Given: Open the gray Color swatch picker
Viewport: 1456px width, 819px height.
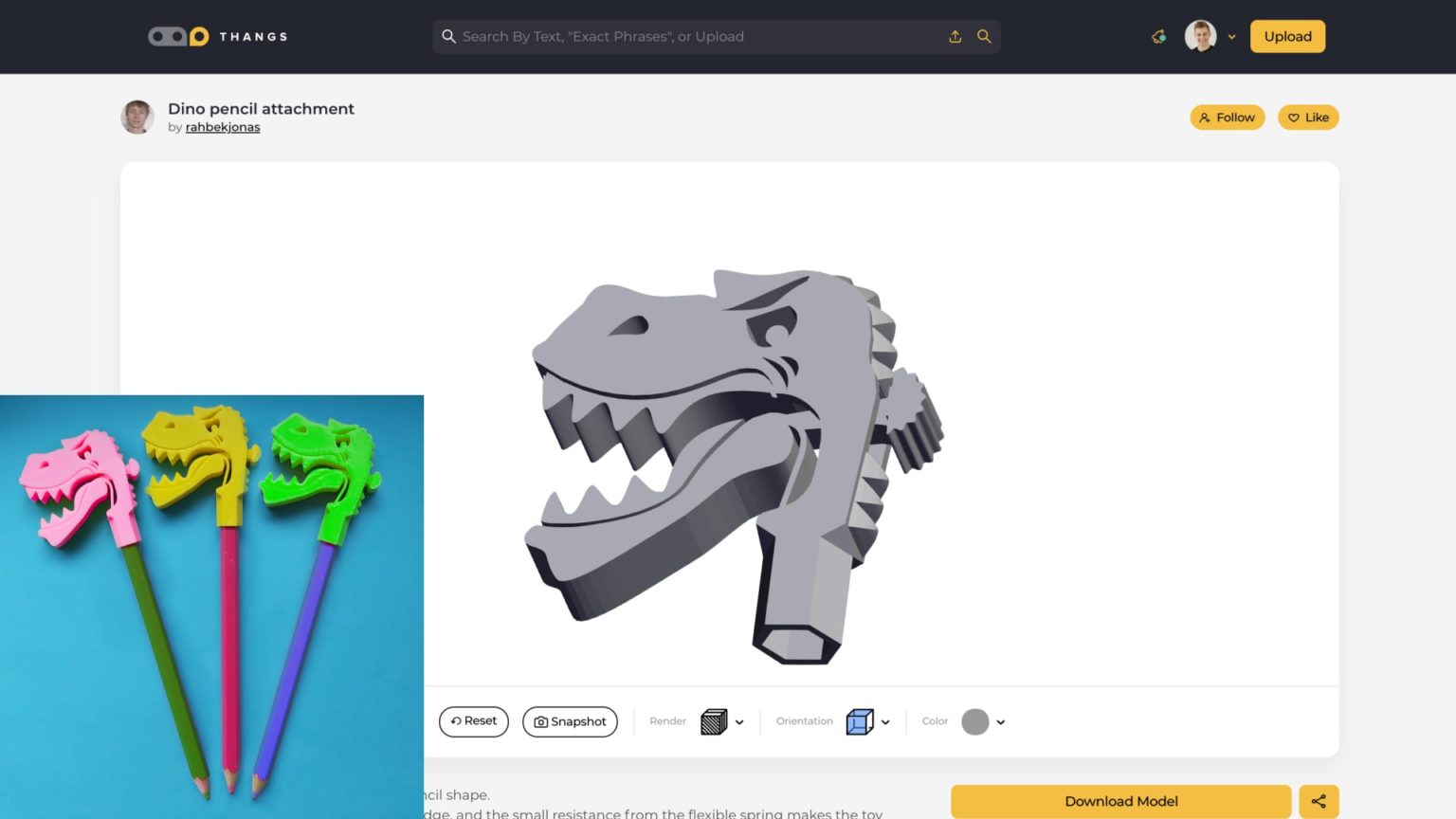Looking at the screenshot, I should point(975,721).
